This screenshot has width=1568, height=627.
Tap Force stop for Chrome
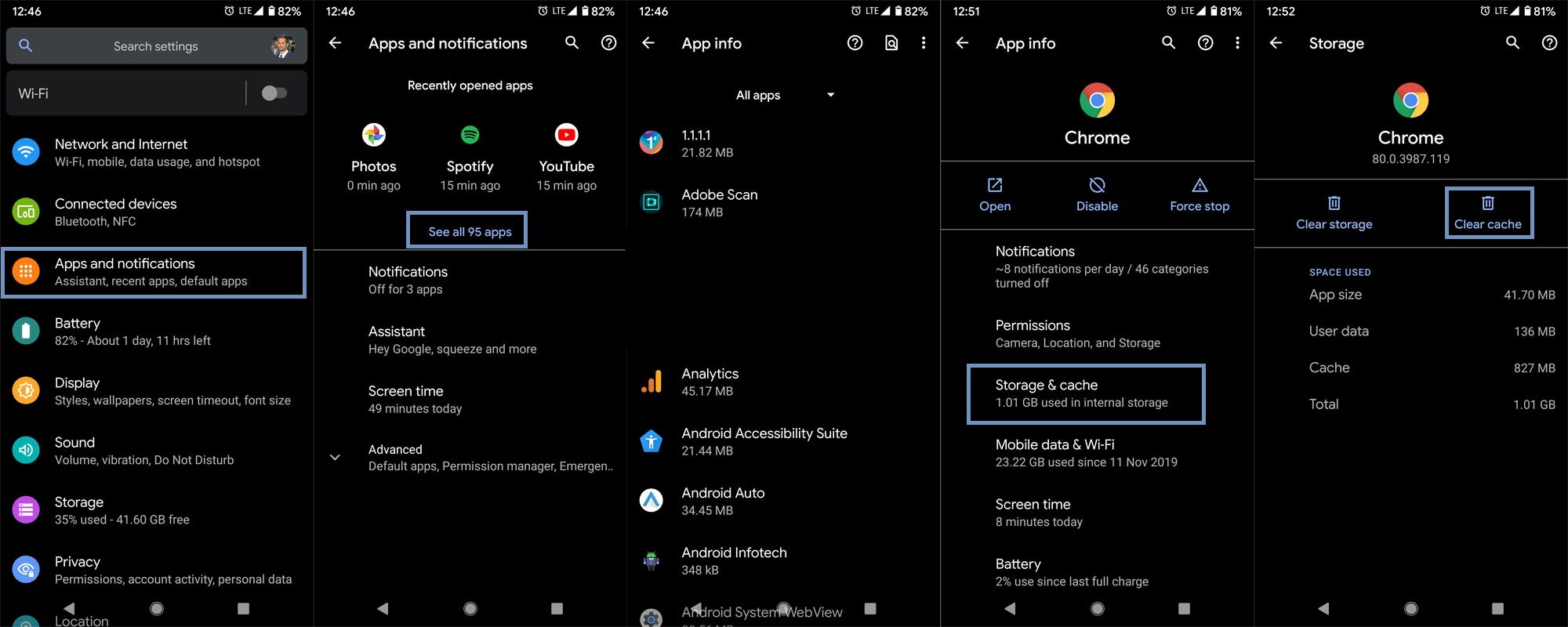tap(1200, 195)
